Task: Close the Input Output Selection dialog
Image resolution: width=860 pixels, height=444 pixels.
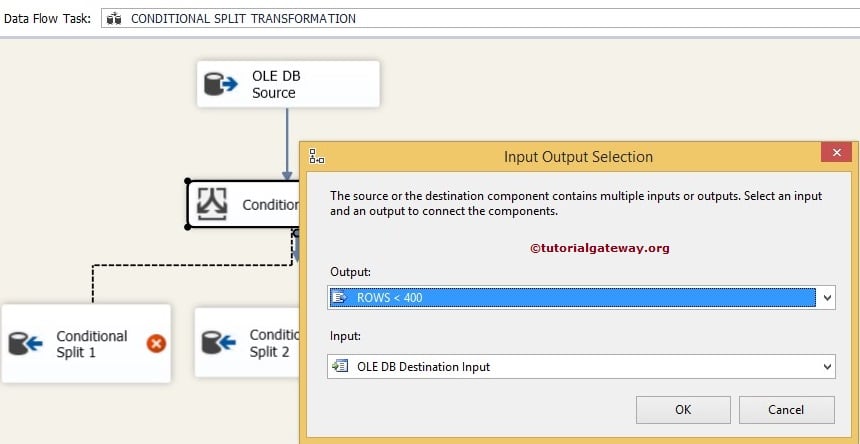Action: click(x=836, y=152)
